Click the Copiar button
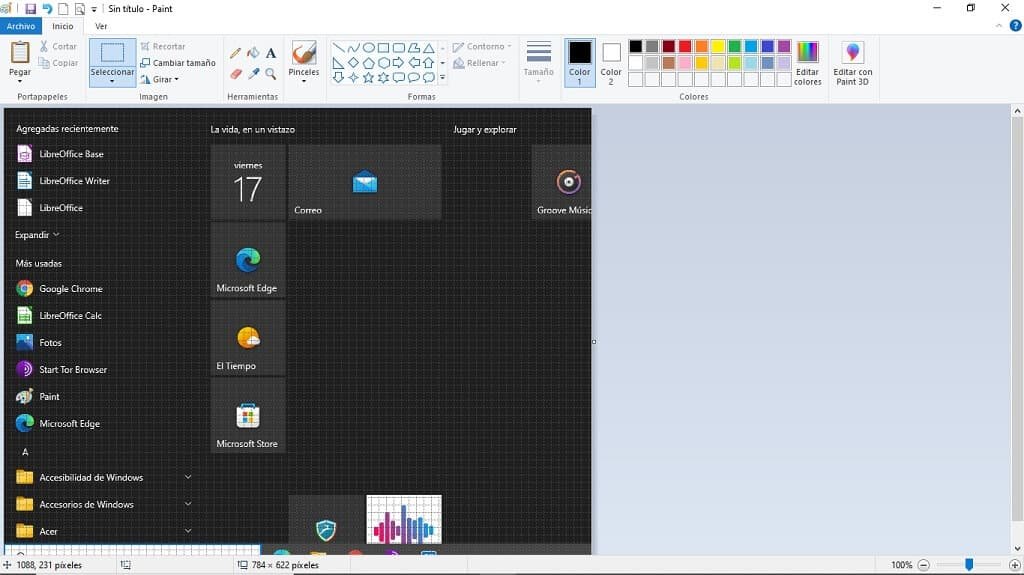1024x575 pixels. 58,63
